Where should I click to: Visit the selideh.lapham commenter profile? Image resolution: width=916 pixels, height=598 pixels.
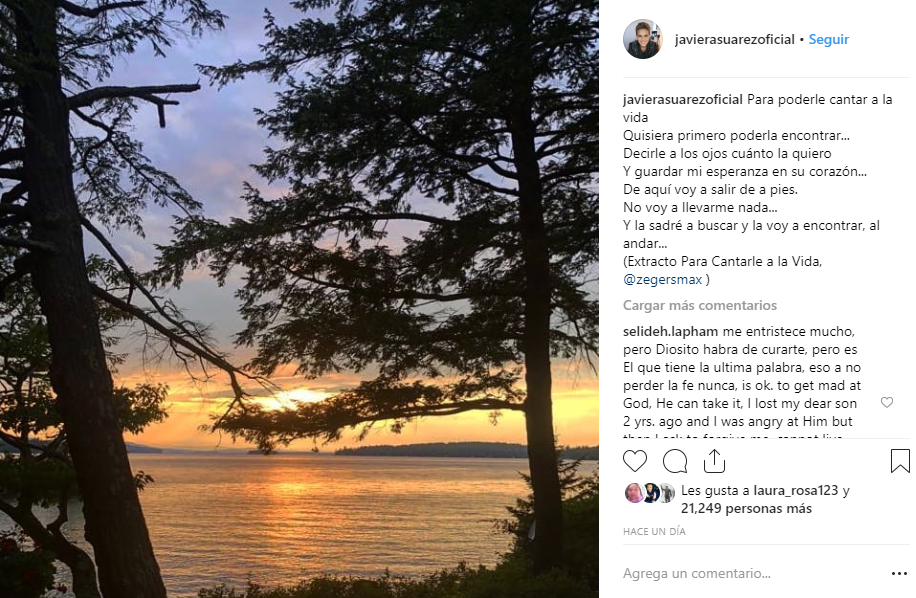(x=666, y=331)
